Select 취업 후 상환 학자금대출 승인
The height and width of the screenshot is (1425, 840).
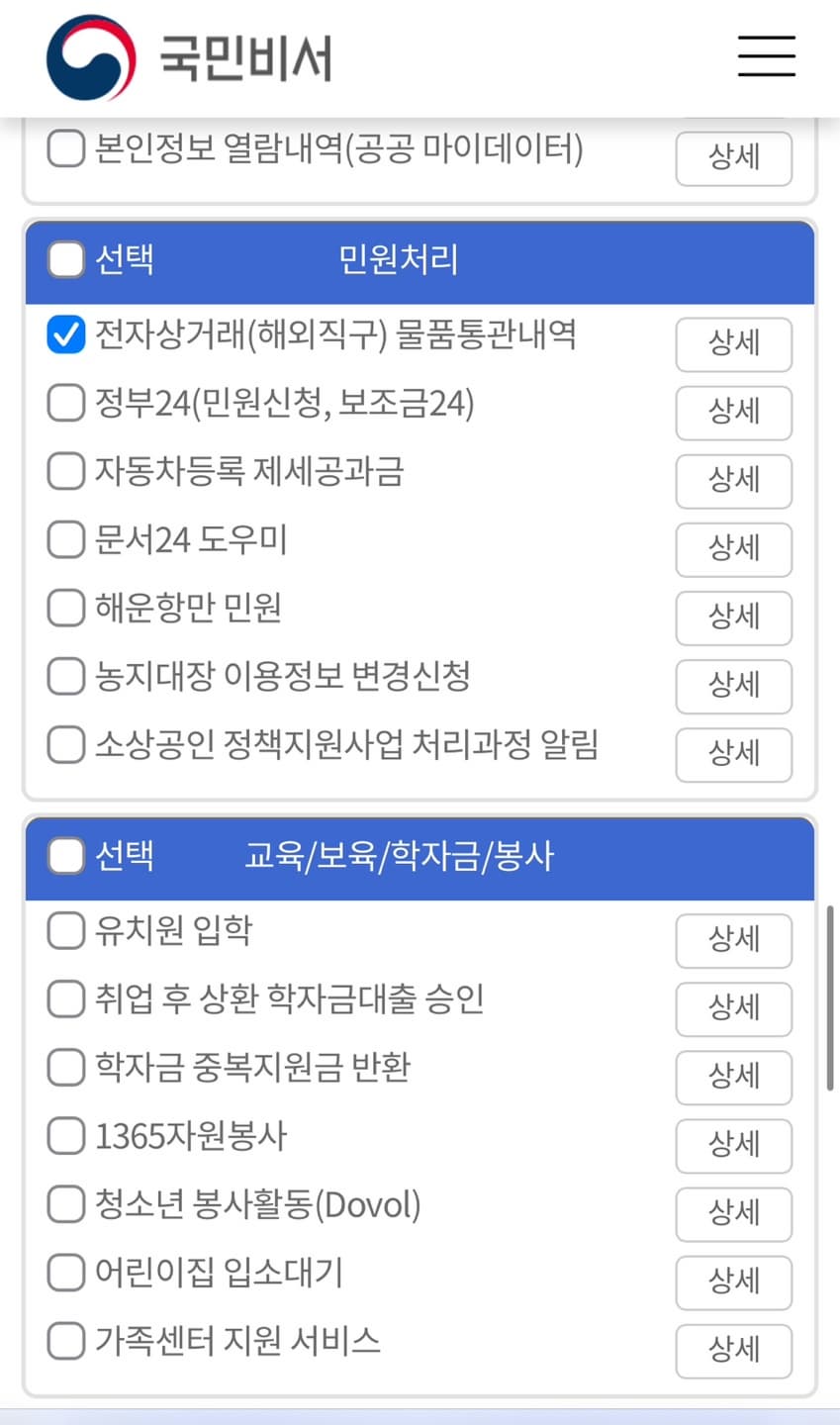[65, 998]
